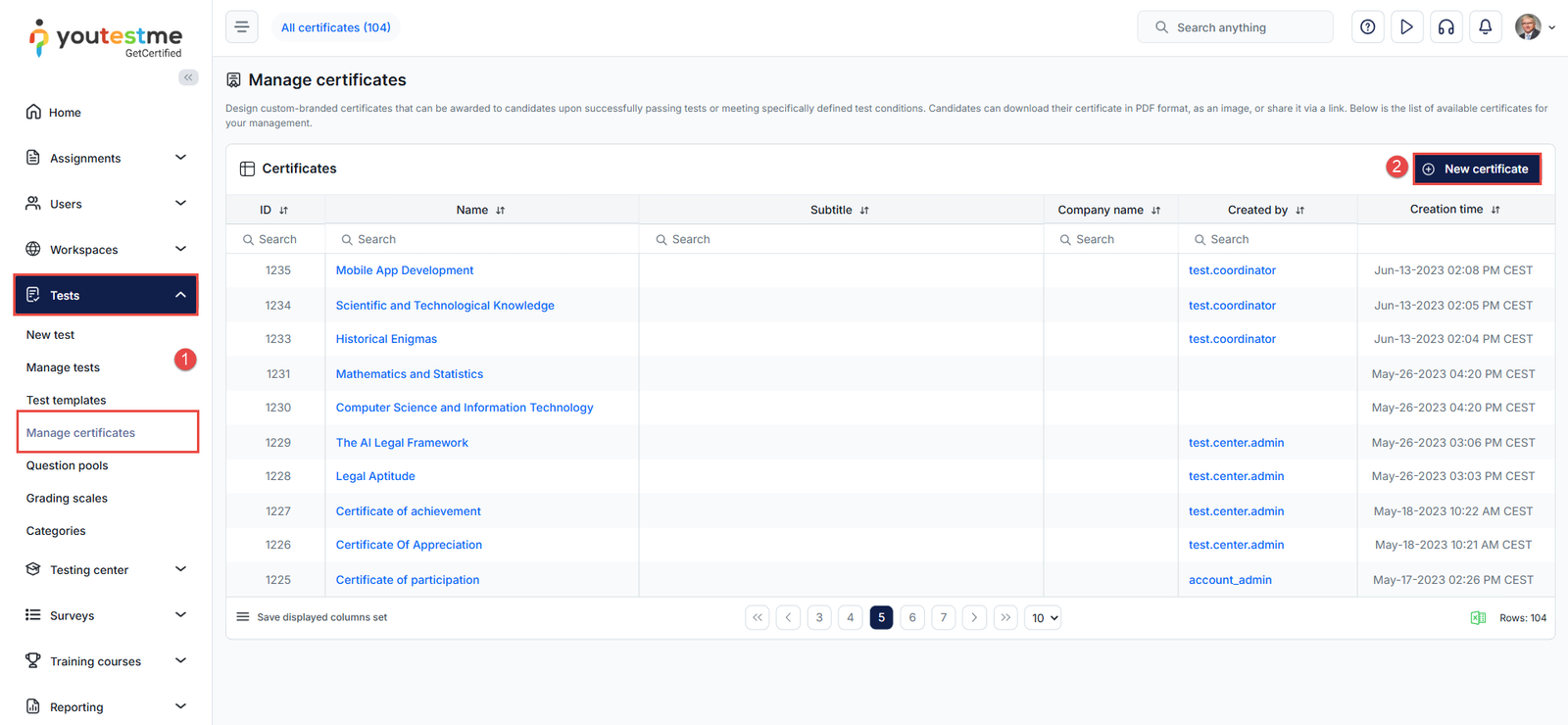Open the Mobile App Development certificate
The width and height of the screenshot is (1568, 725).
404,270
